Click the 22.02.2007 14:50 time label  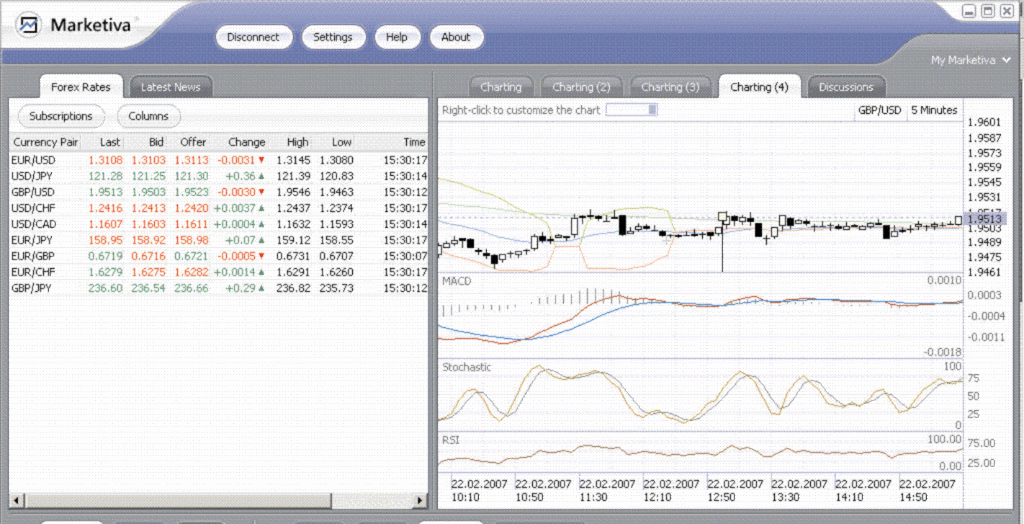(x=927, y=491)
